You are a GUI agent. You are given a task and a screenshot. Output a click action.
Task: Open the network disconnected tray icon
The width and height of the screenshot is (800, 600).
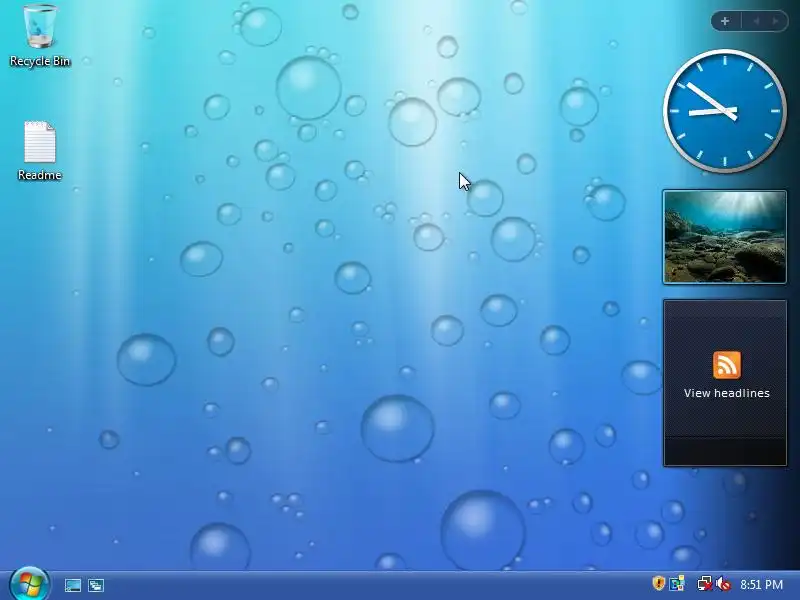pyautogui.click(x=705, y=583)
